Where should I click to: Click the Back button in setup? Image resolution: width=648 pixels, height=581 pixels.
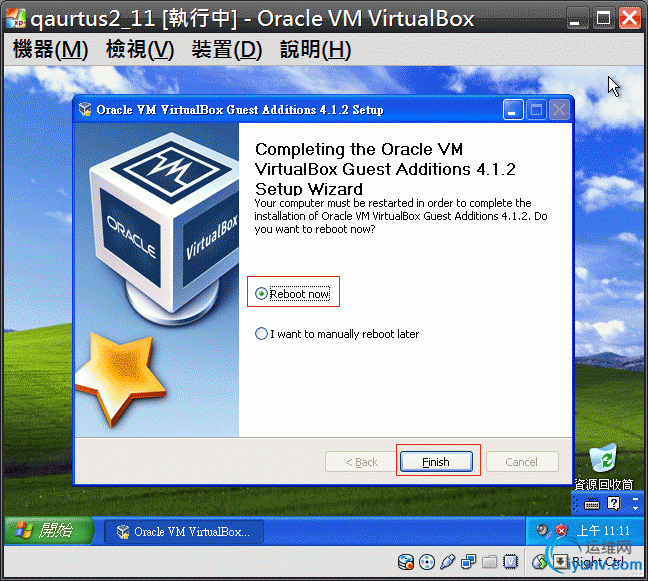362,462
